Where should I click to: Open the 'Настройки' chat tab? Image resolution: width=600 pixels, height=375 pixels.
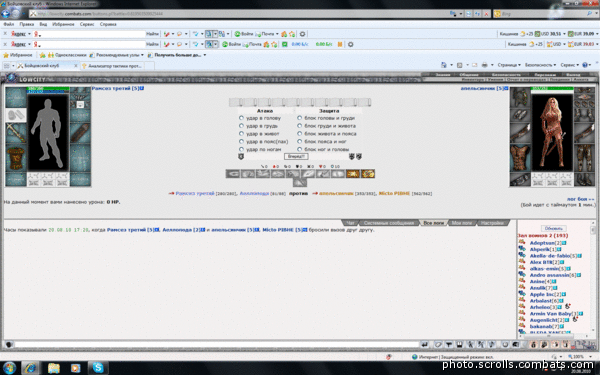tap(492, 223)
